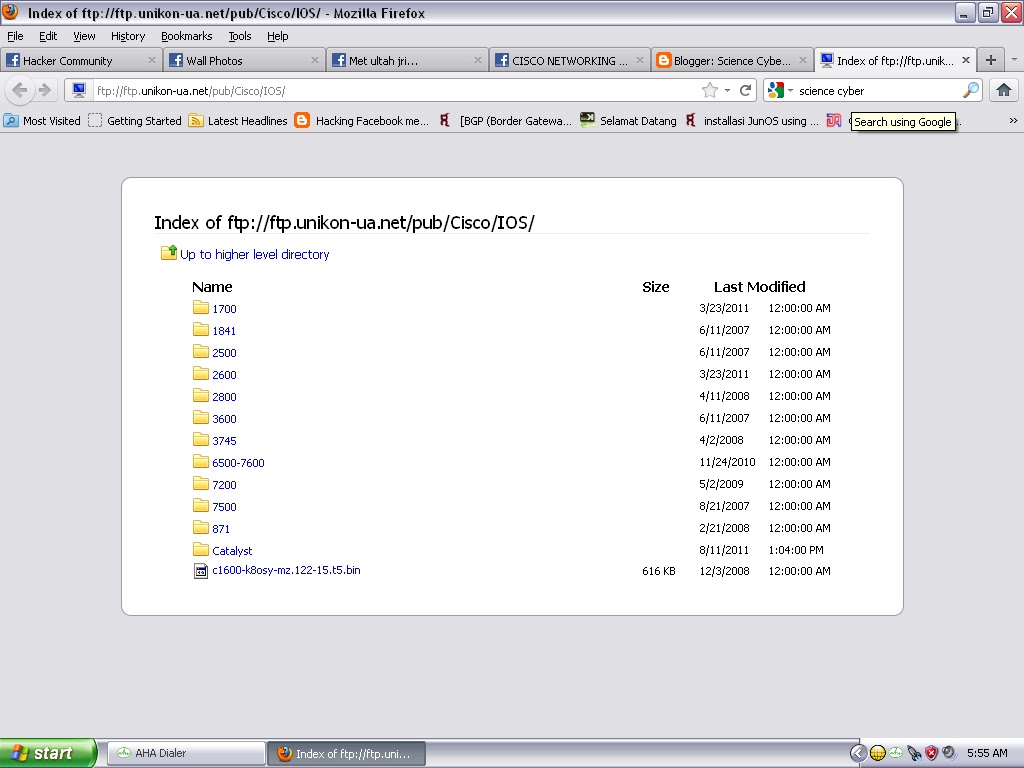Follow Up to higher level directory link
Screen dimensions: 1024x768
254,254
